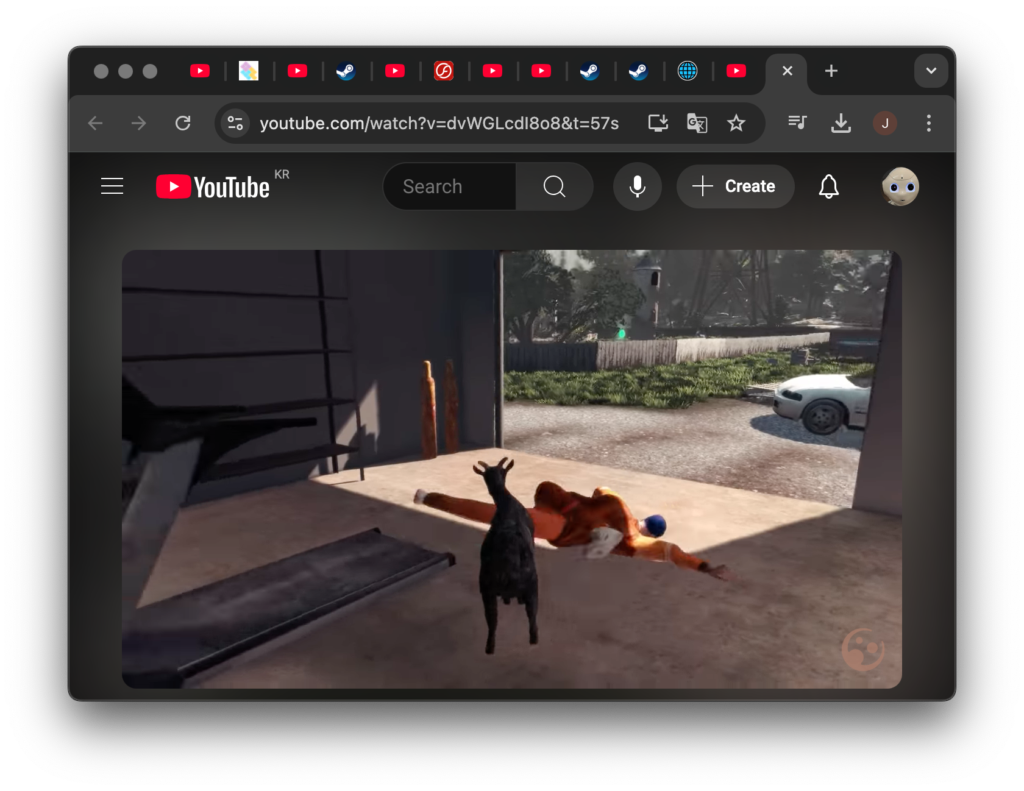
Task: Reload the current page
Action: [x=183, y=123]
